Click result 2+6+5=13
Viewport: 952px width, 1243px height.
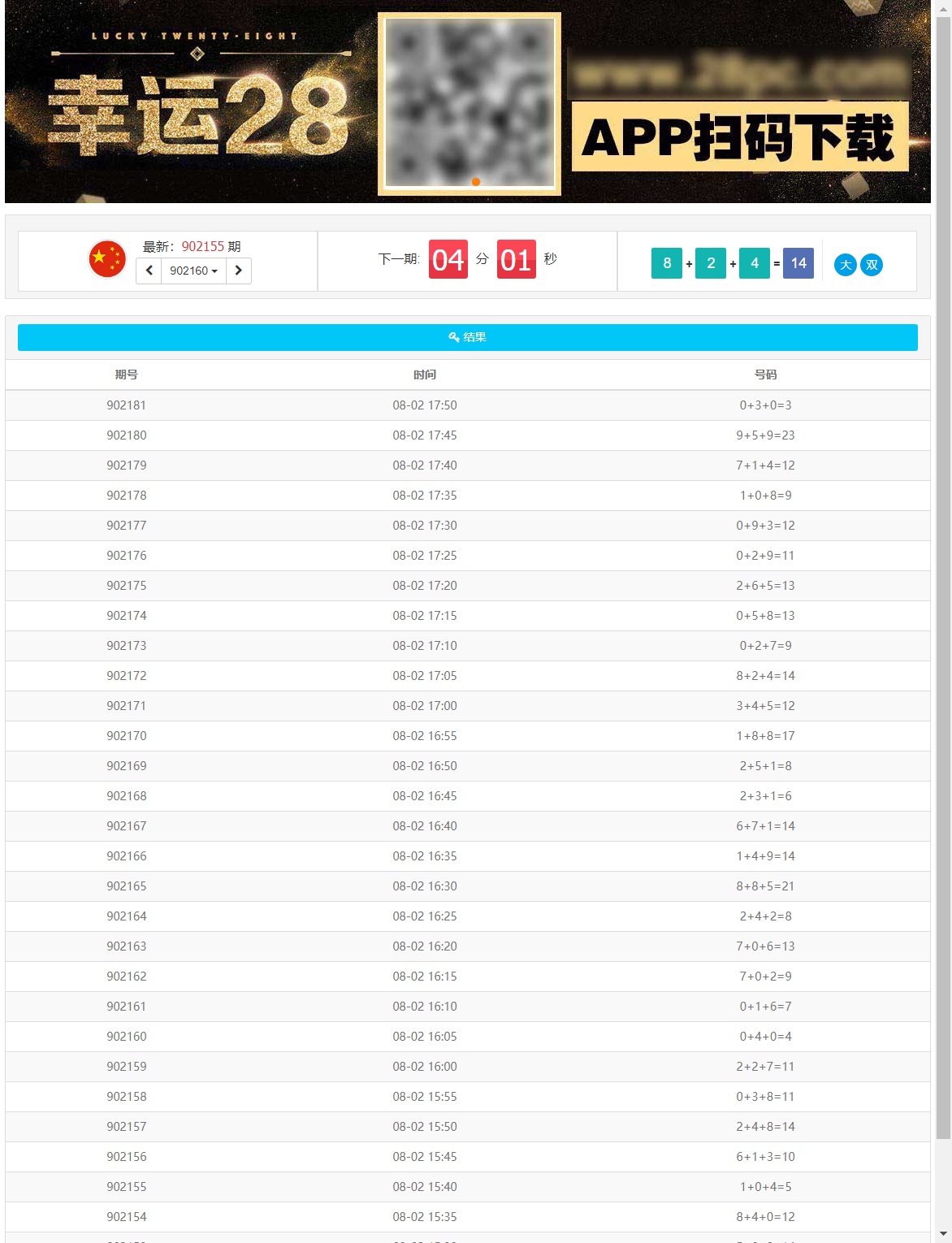766,586
